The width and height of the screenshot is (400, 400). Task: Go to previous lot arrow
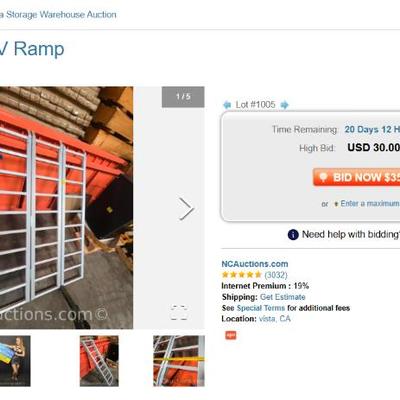[227, 105]
